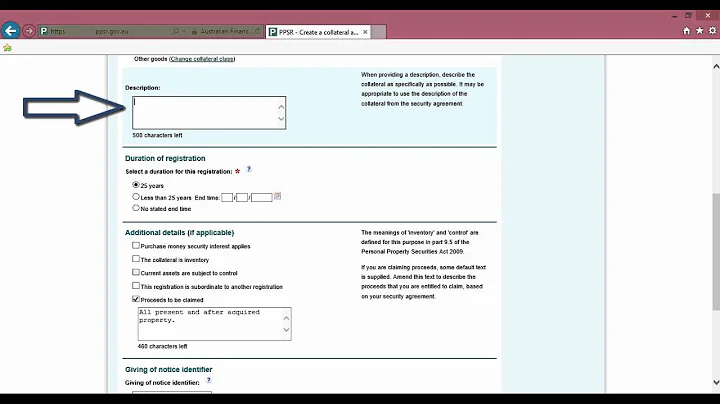Click the favorites bar star icon
720x404 pixels.
click(x=7, y=48)
